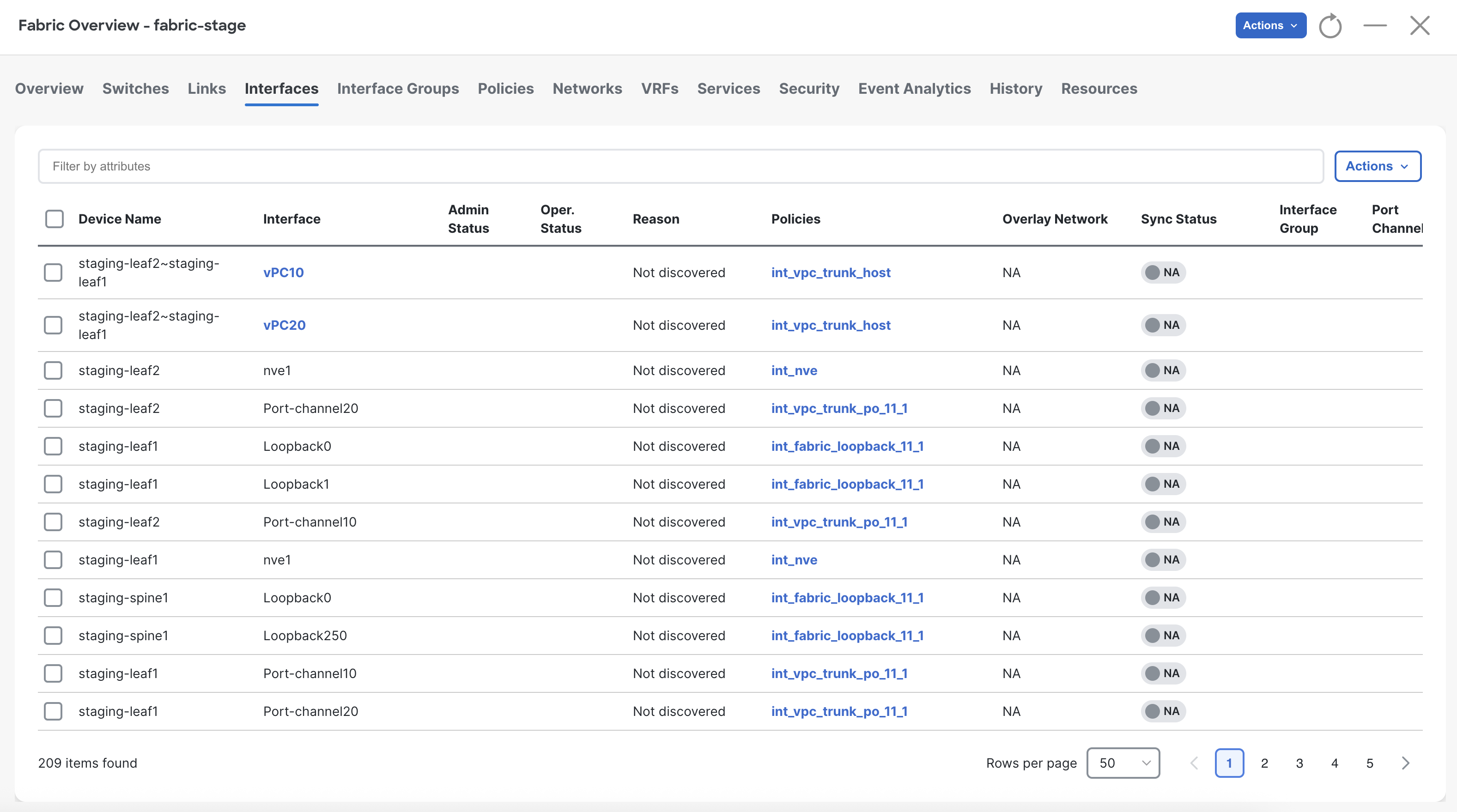The image size is (1457, 812).
Task: Open the Event Analytics tab
Action: [915, 89]
